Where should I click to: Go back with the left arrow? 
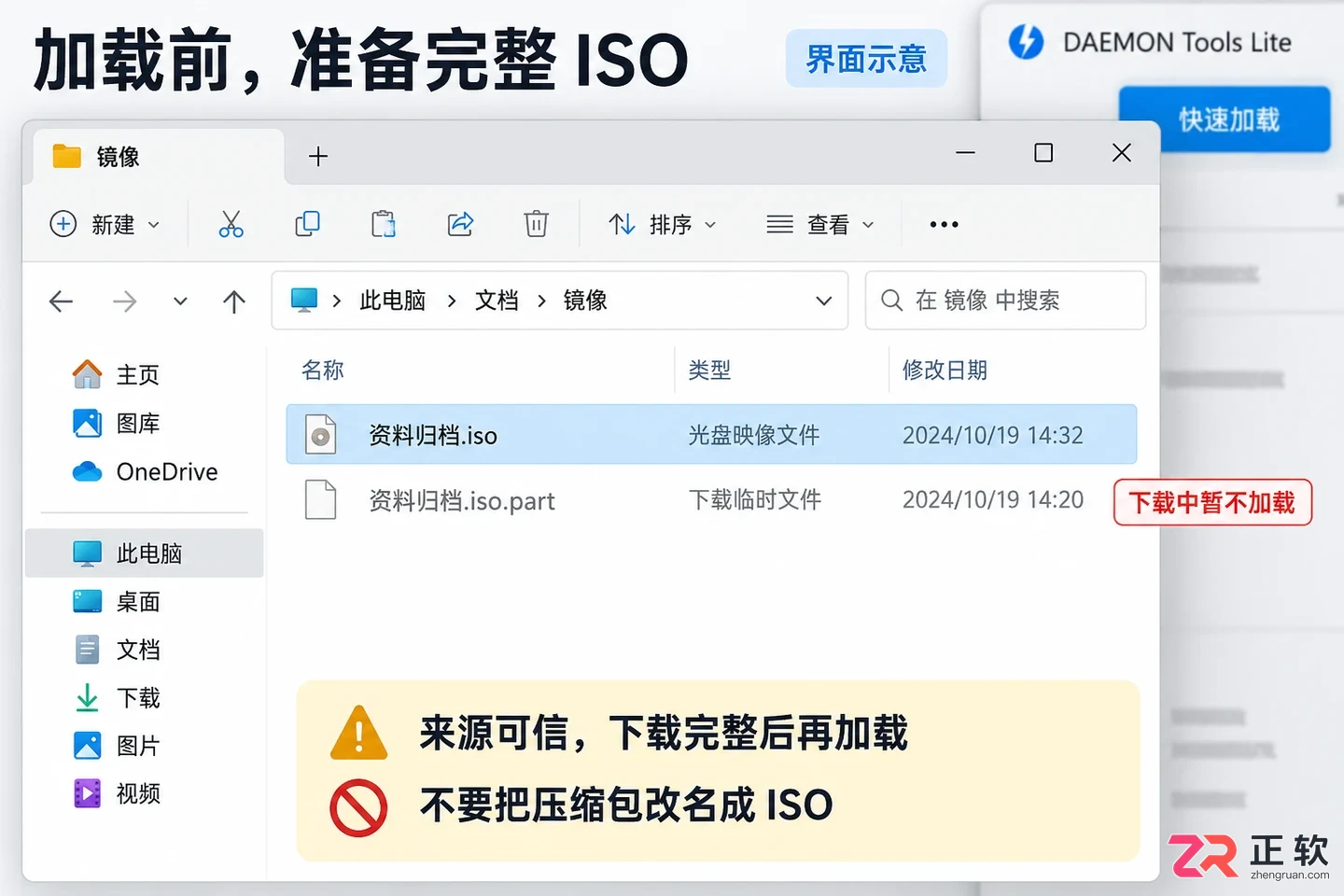[62, 301]
